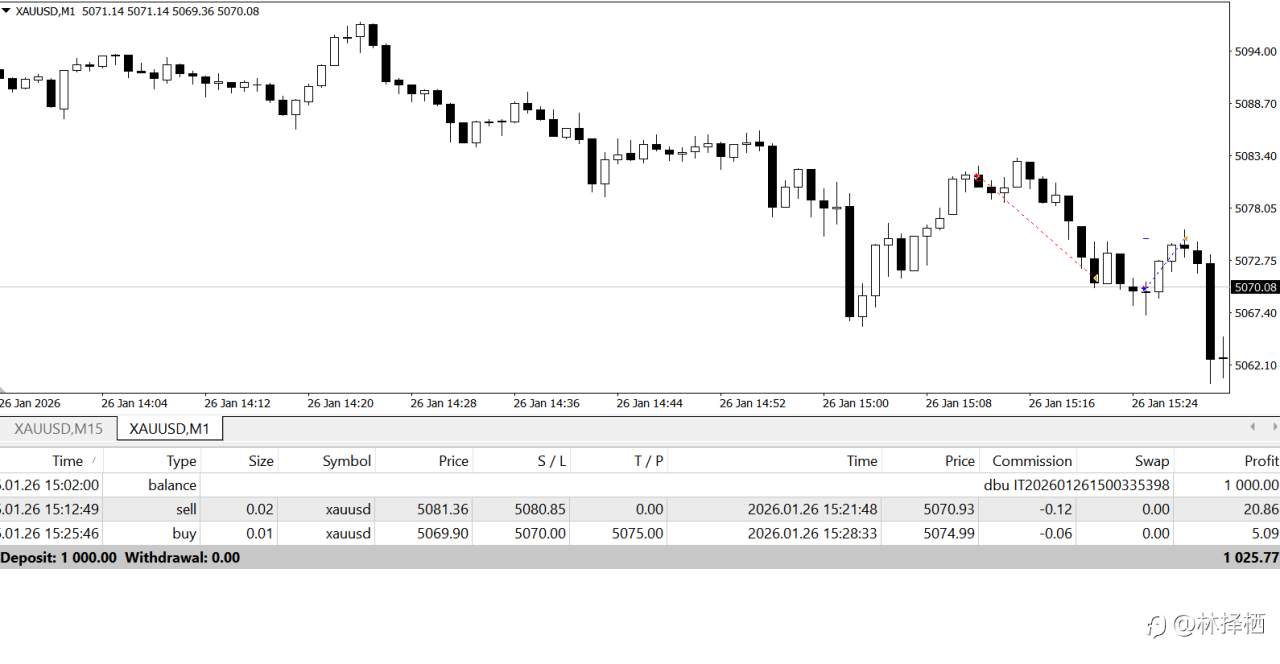Click the 5.09 profit value
The height and width of the screenshot is (664, 1280).
tap(1265, 533)
